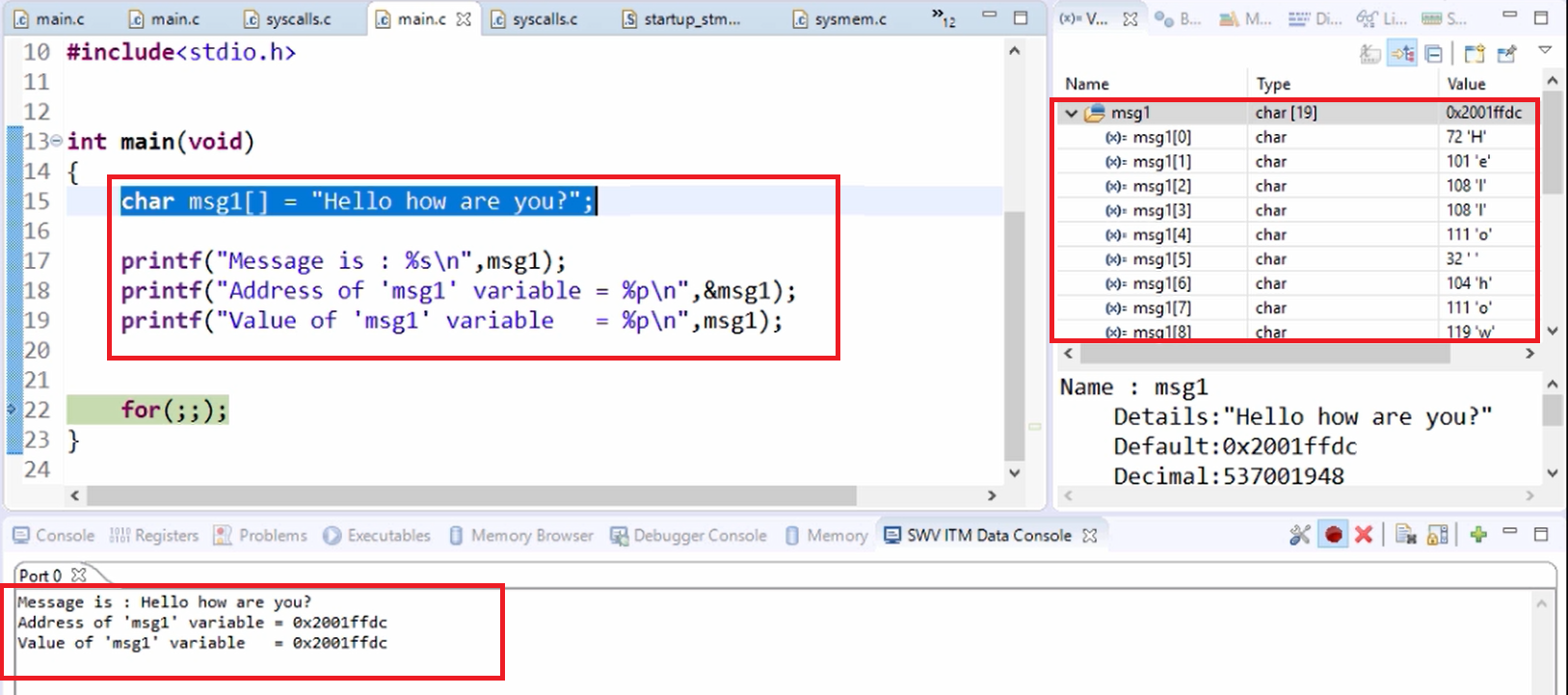The width and height of the screenshot is (1568, 695).
Task: Open the second syscalls.c editor tab
Action: pos(534,18)
